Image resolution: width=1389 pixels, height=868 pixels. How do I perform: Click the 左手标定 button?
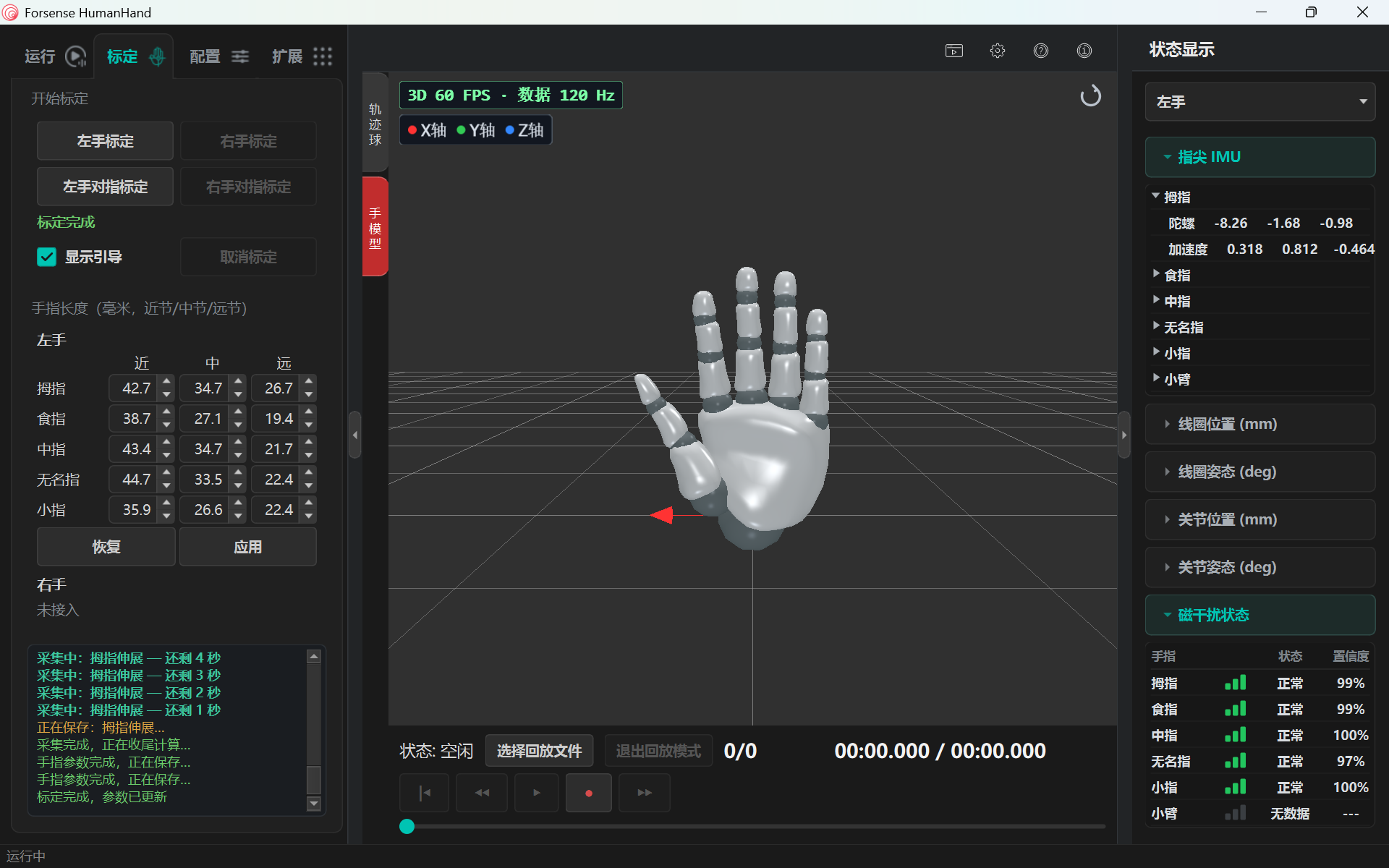pos(105,141)
